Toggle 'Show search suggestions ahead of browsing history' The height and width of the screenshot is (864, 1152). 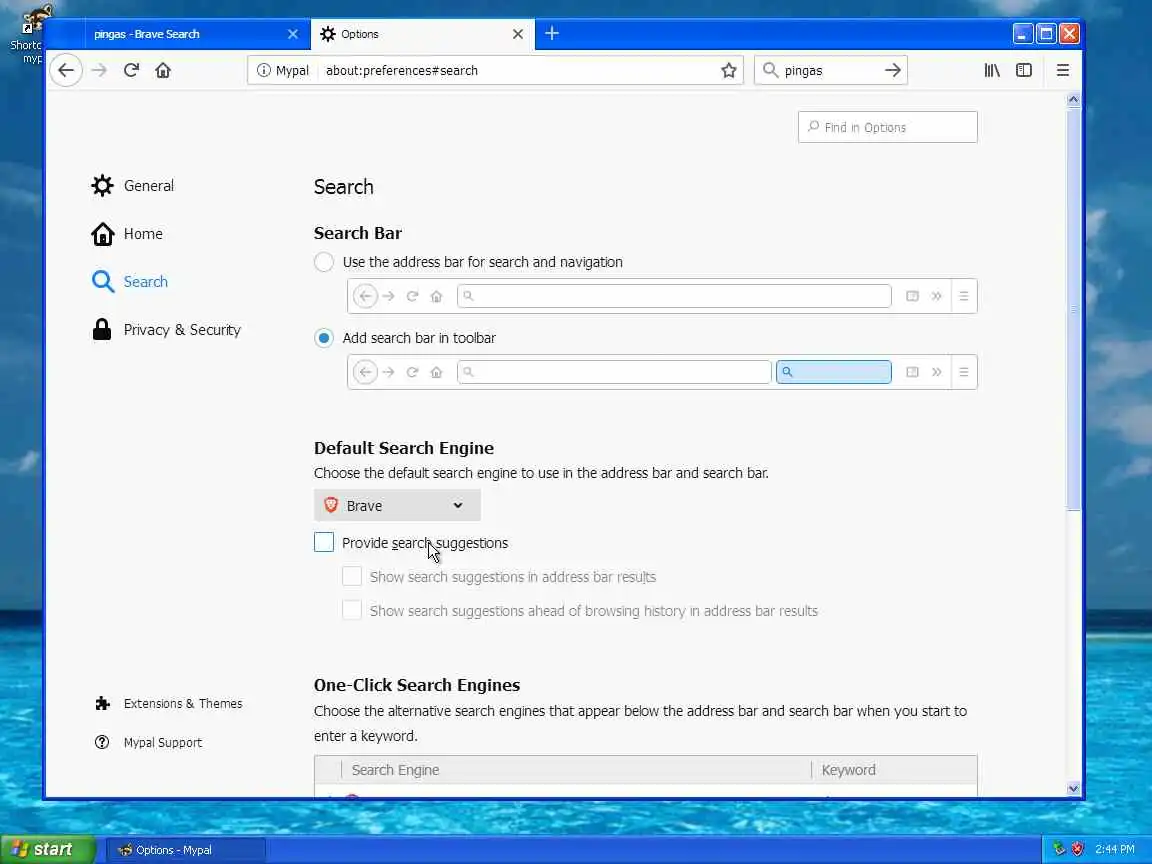point(352,611)
